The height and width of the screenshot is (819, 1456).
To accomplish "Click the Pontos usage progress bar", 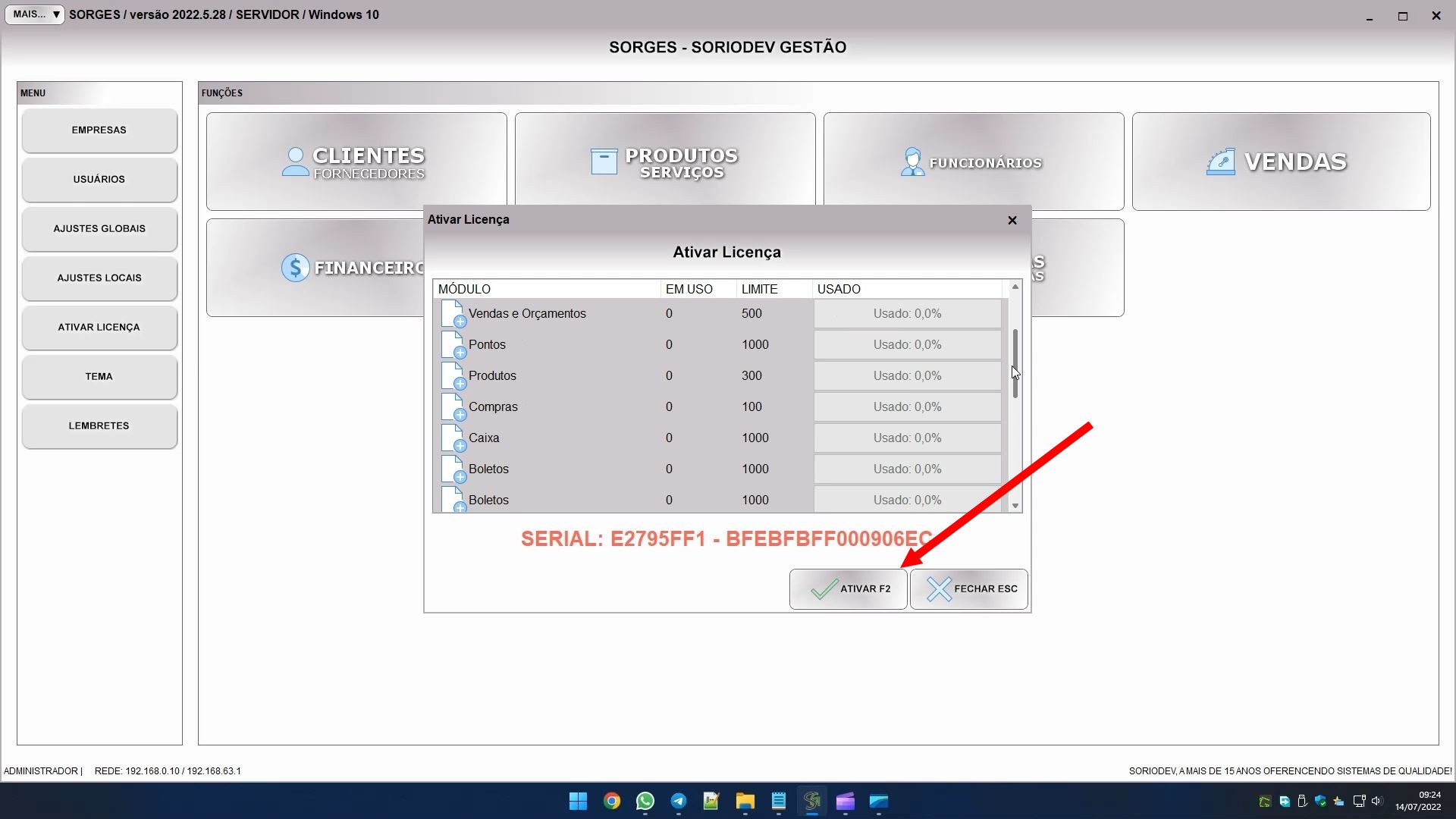I will [x=907, y=344].
